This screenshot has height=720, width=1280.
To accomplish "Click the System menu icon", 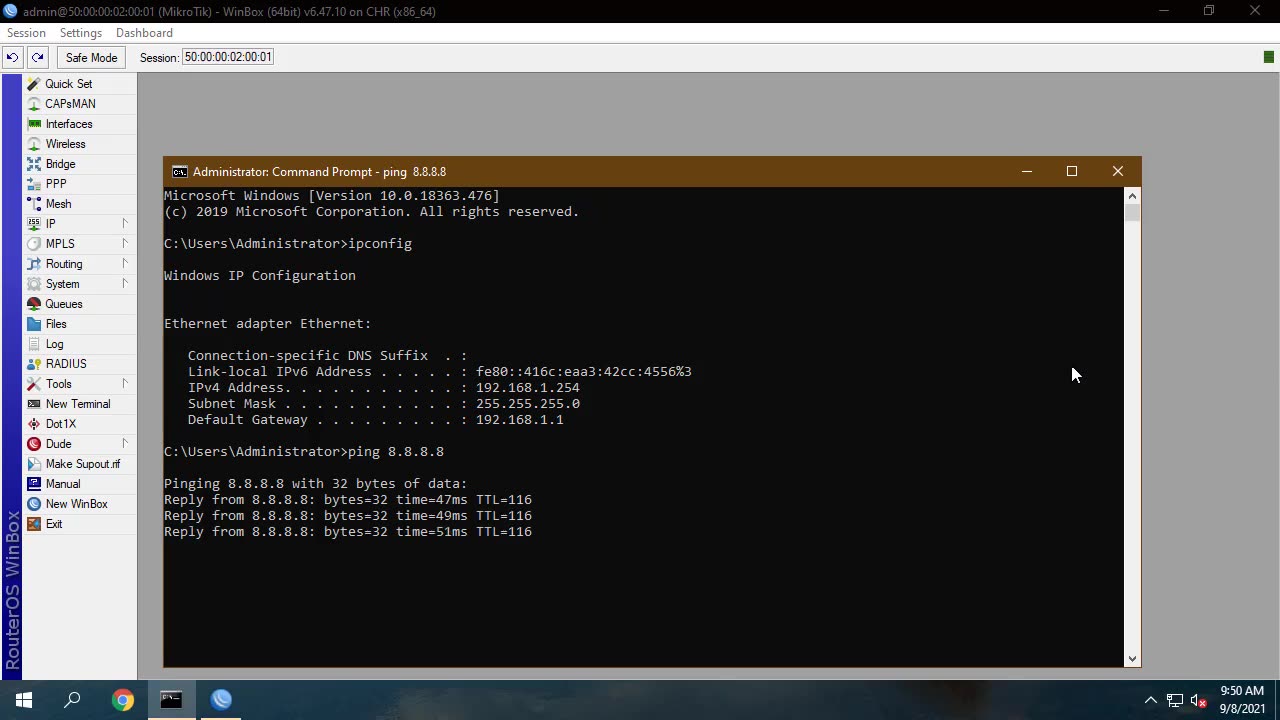I will click(34, 284).
